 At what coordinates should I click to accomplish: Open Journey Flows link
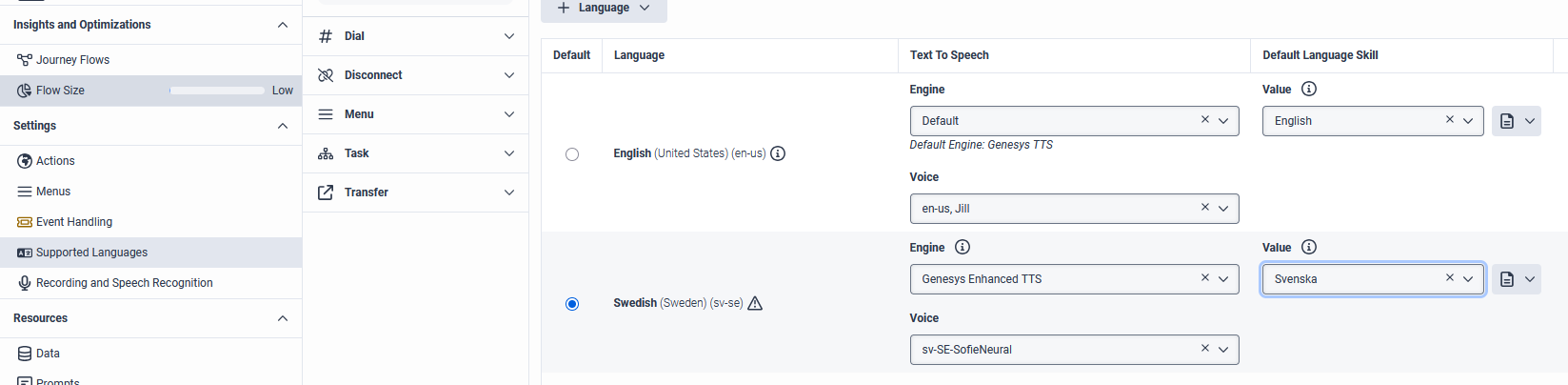(x=72, y=60)
